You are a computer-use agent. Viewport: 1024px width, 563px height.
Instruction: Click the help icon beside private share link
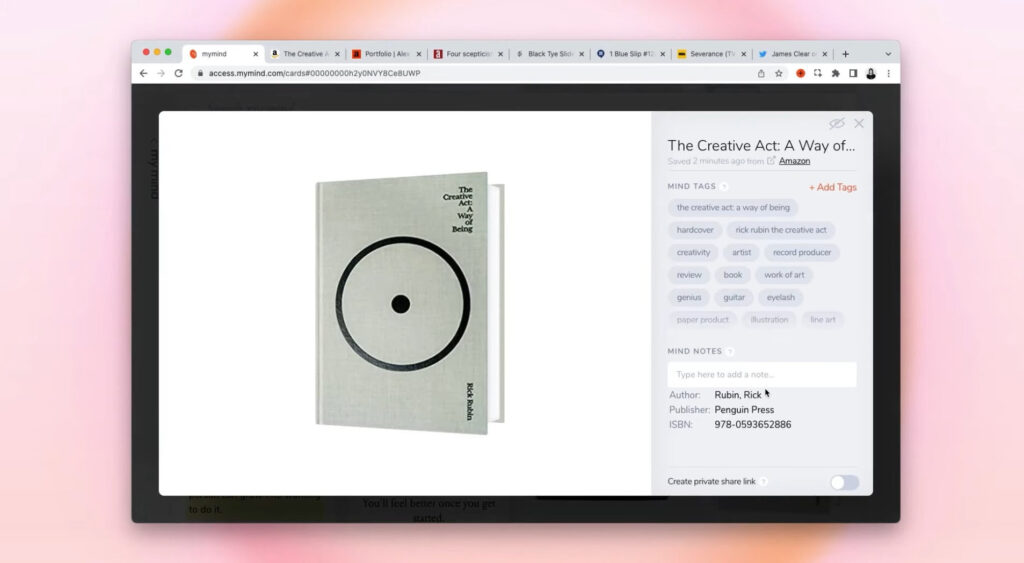763,481
